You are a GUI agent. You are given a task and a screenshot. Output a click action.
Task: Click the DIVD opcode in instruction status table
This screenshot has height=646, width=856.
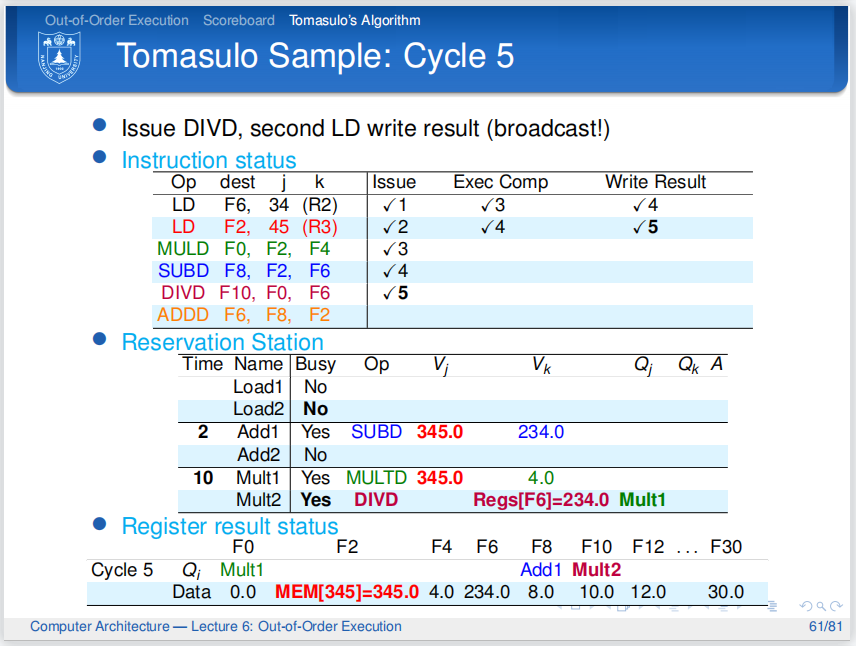point(183,293)
